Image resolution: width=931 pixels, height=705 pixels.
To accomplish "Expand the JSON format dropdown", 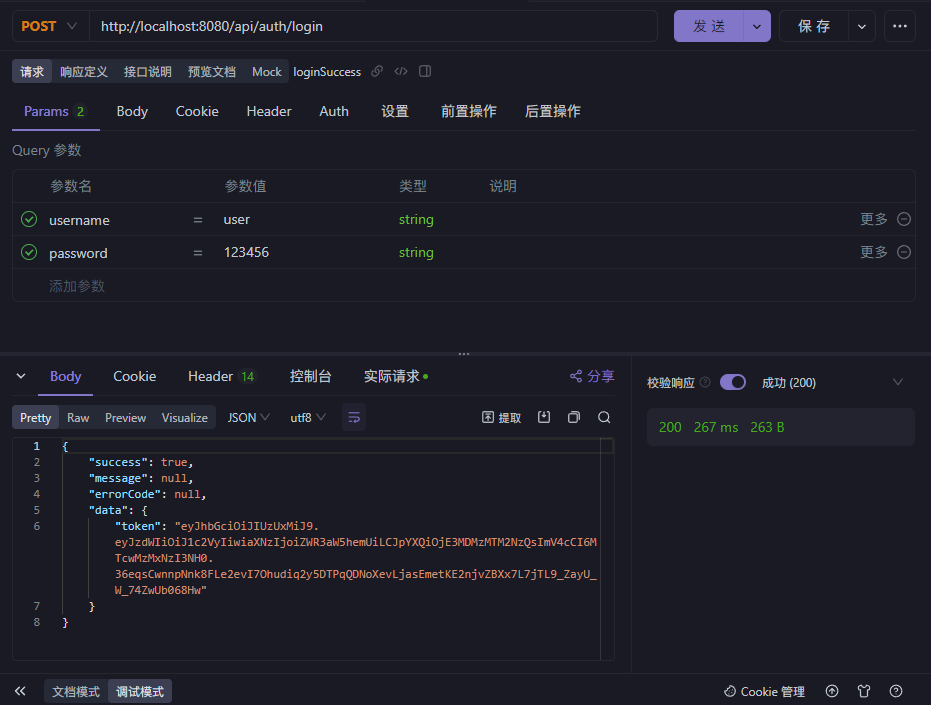I will click(249, 417).
